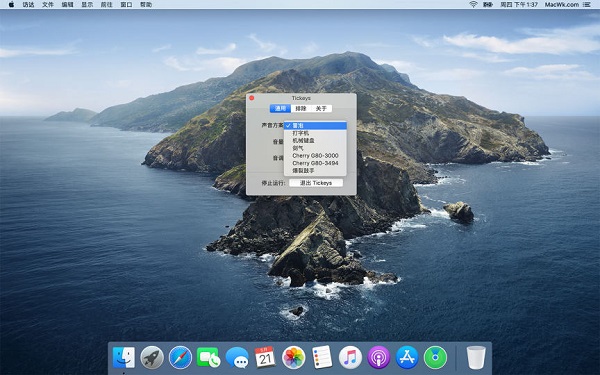
Task: Launch Launchpad rocket icon in Dock
Action: [152, 357]
